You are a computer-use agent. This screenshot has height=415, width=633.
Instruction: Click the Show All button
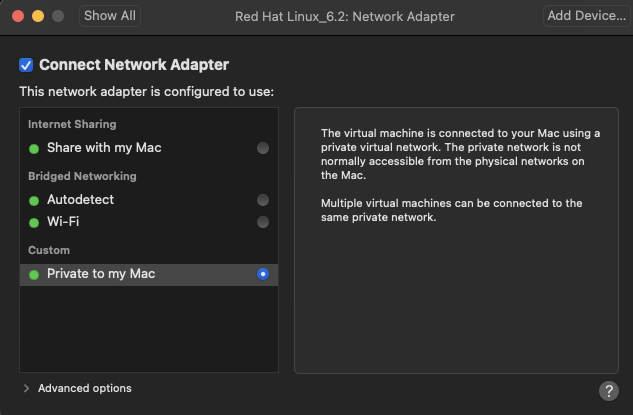click(x=110, y=16)
